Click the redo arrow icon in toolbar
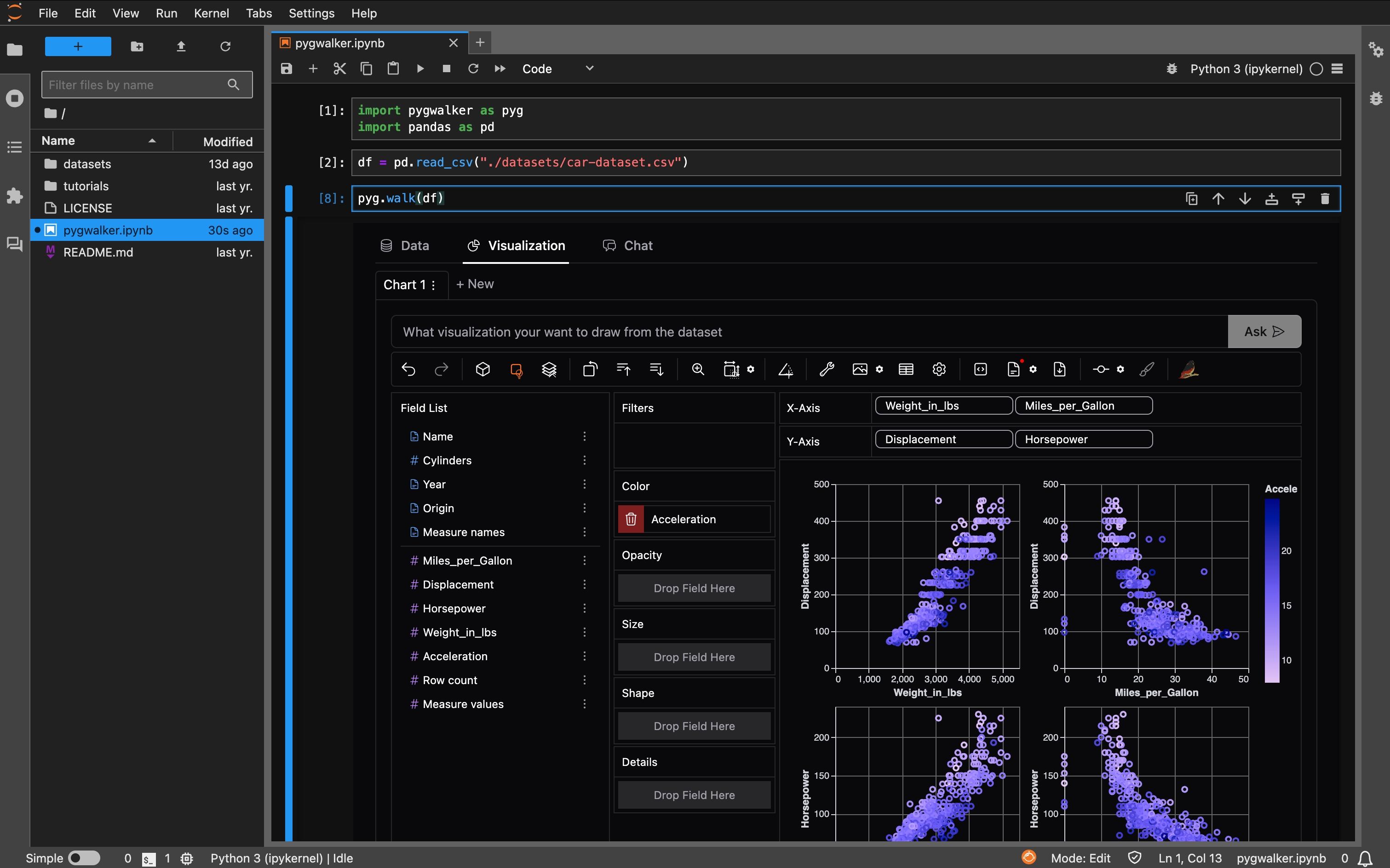The height and width of the screenshot is (868, 1390). coord(441,369)
